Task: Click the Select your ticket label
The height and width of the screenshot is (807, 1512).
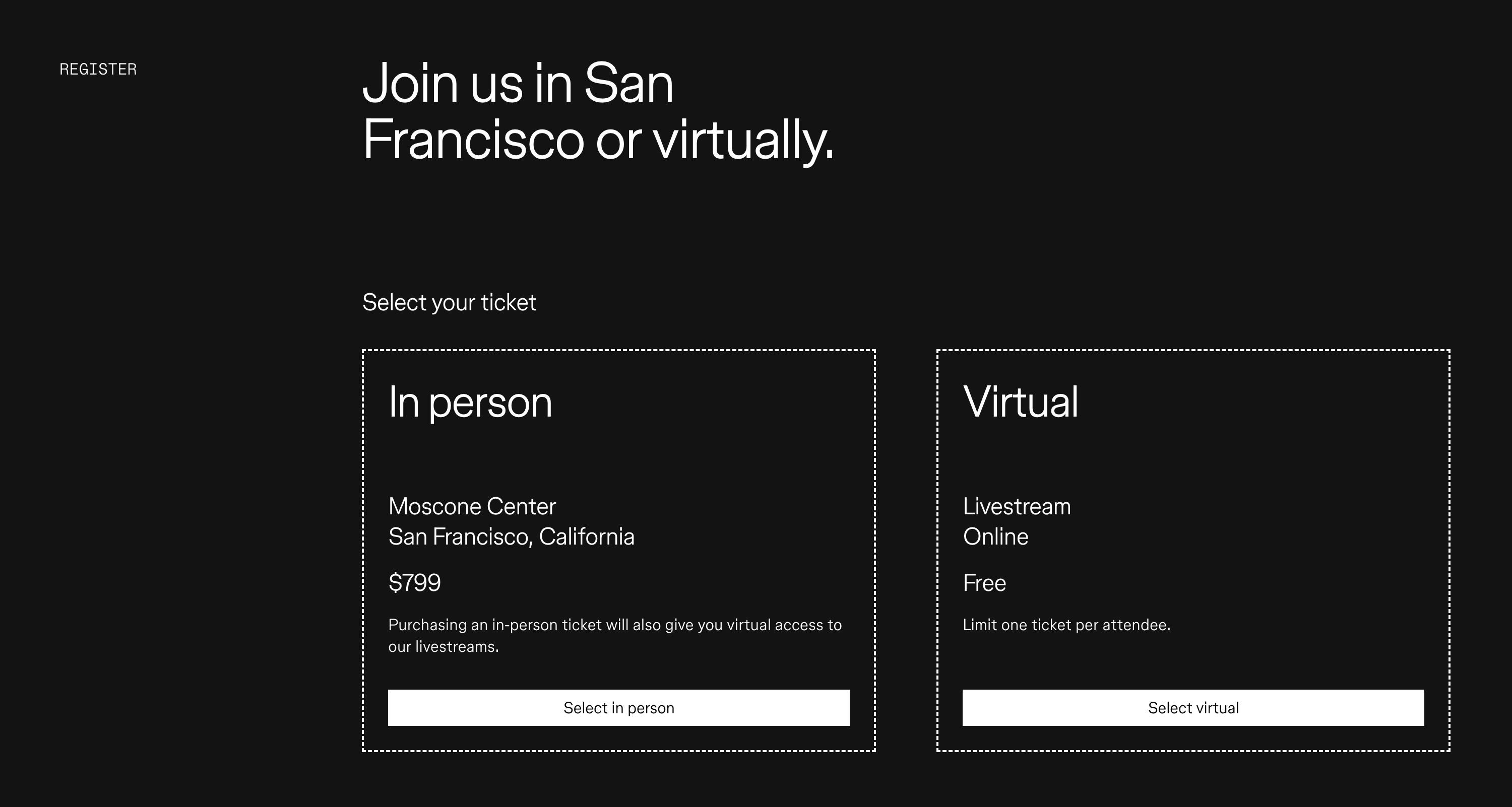Action: (449, 302)
